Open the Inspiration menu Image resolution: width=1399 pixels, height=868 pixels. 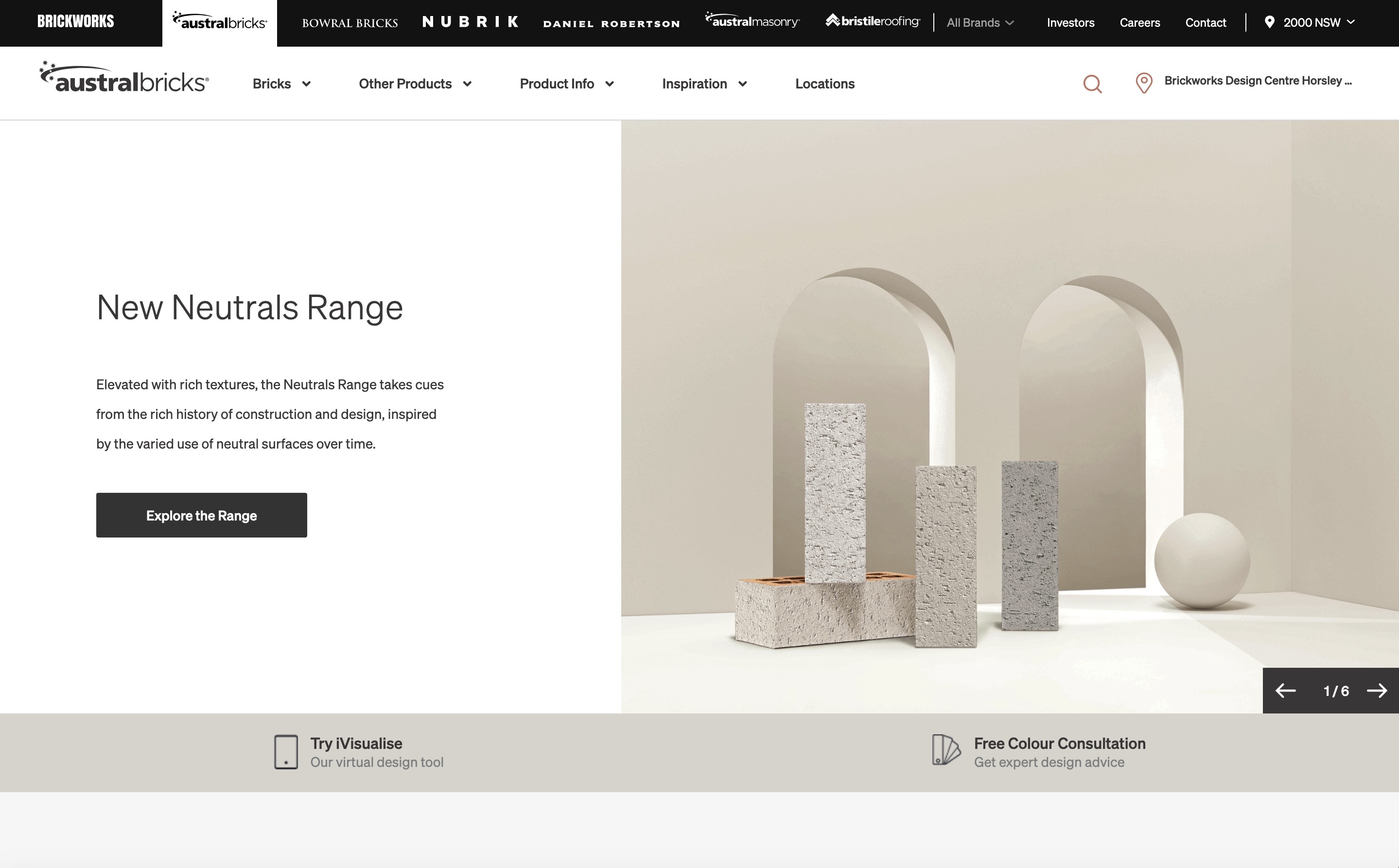[704, 83]
